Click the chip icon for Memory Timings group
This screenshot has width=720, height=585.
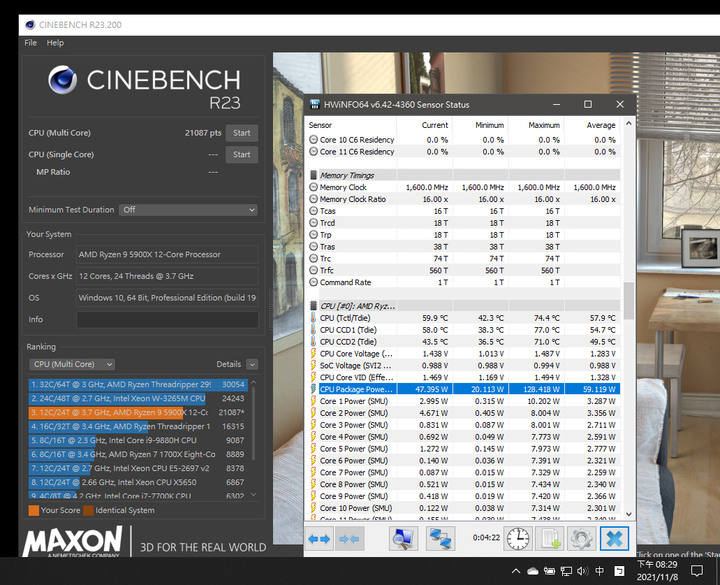point(313,175)
